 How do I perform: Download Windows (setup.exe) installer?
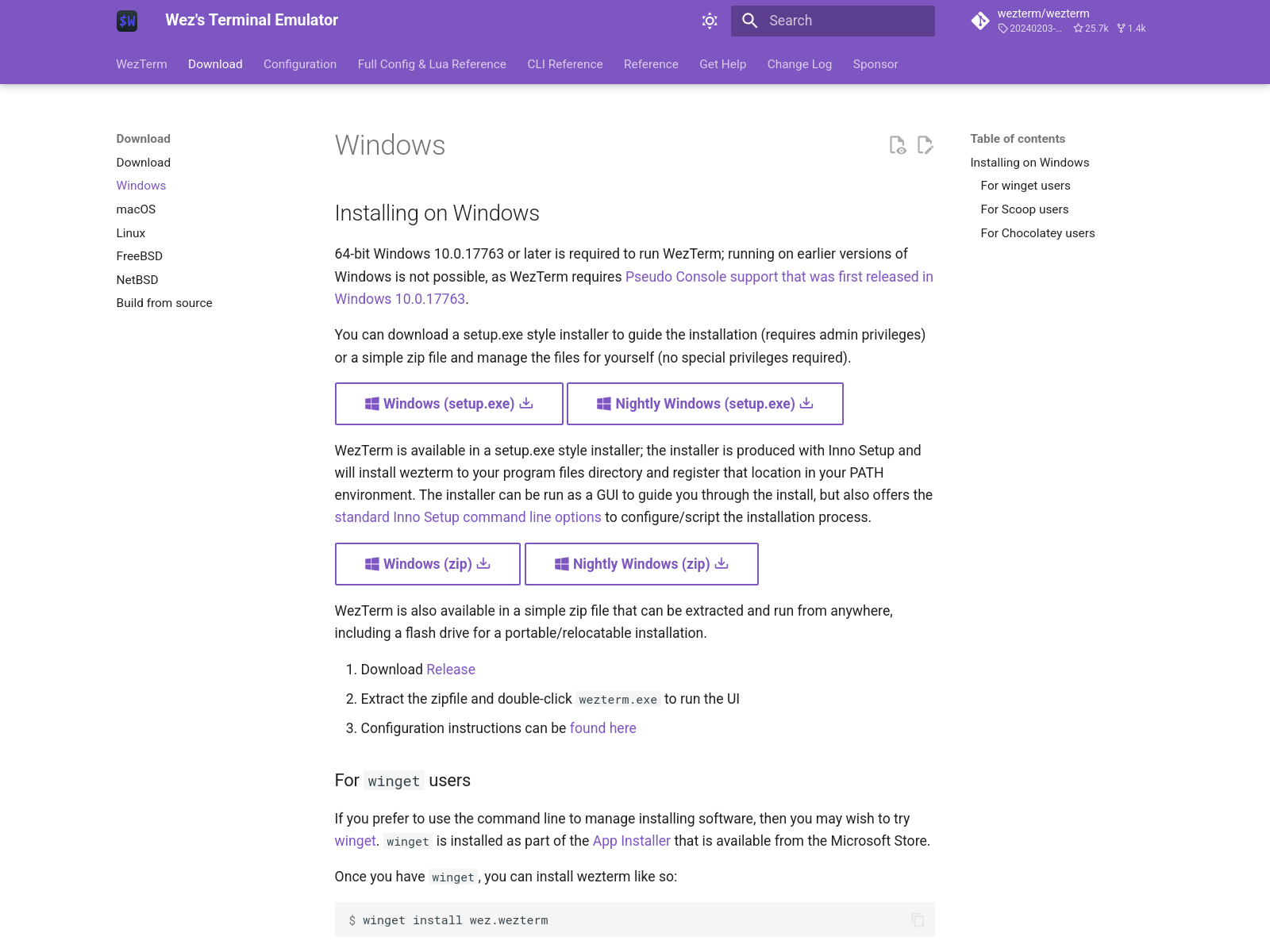pos(448,404)
